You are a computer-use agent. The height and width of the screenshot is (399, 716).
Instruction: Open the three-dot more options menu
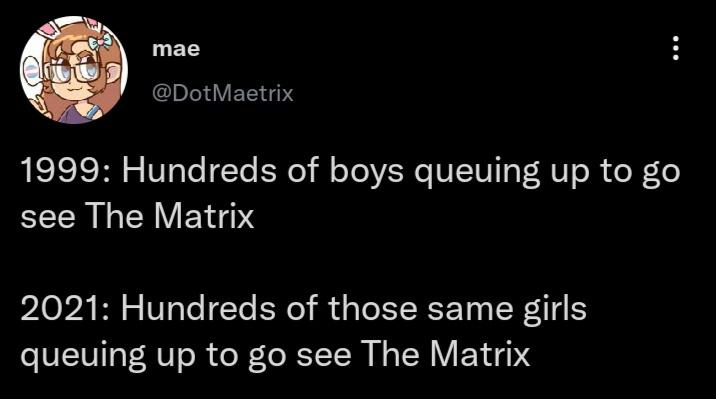pyautogui.click(x=676, y=48)
